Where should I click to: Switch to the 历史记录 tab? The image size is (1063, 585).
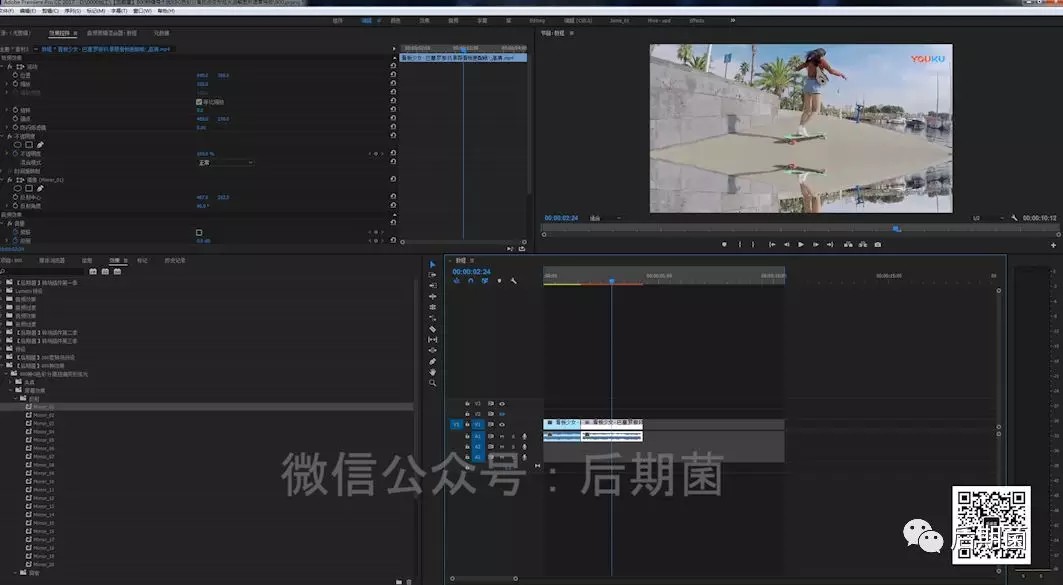click(175, 260)
